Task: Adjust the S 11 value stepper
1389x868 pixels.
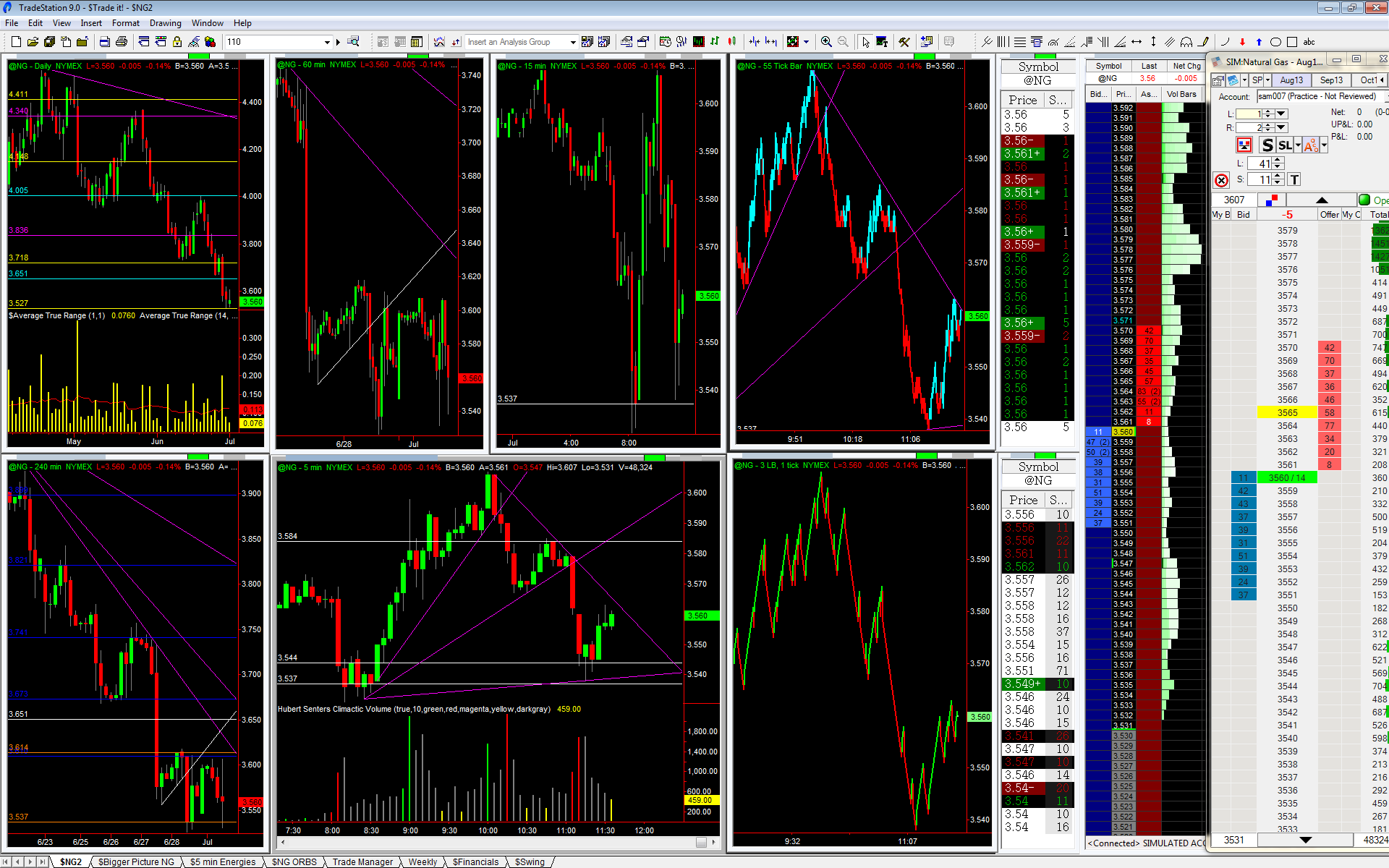Action: 1278,179
